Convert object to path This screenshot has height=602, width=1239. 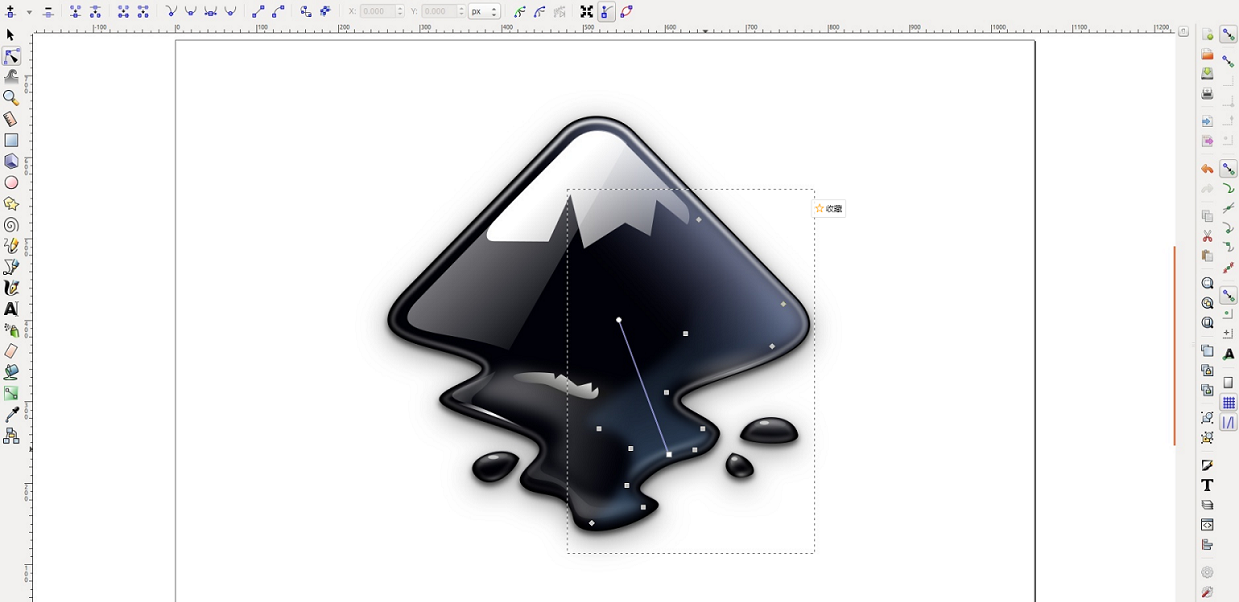(x=306, y=12)
